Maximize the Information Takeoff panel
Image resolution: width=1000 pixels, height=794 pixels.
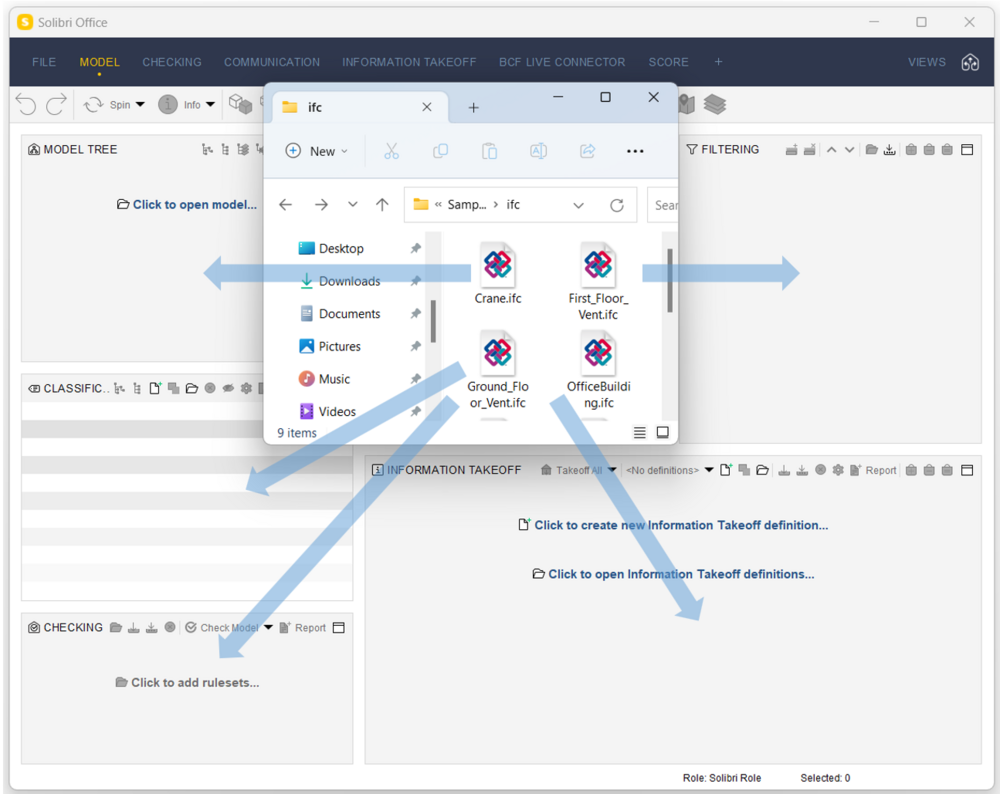tap(967, 470)
